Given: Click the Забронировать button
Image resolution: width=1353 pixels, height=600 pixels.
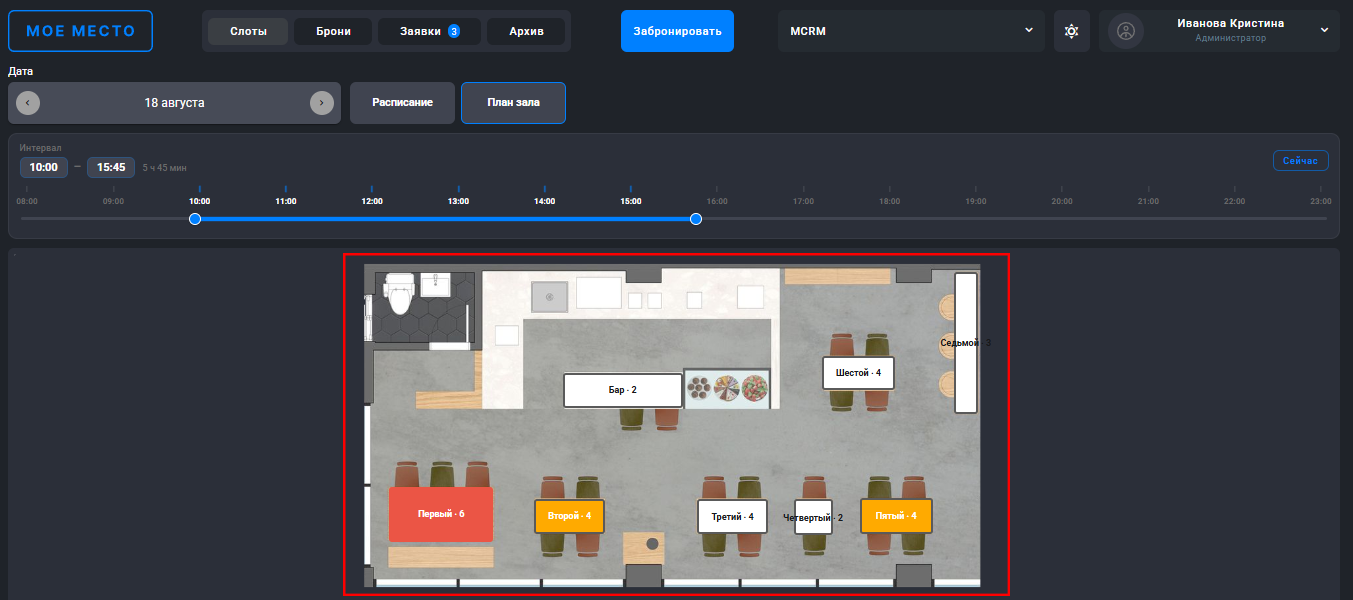Looking at the screenshot, I should 677,31.
